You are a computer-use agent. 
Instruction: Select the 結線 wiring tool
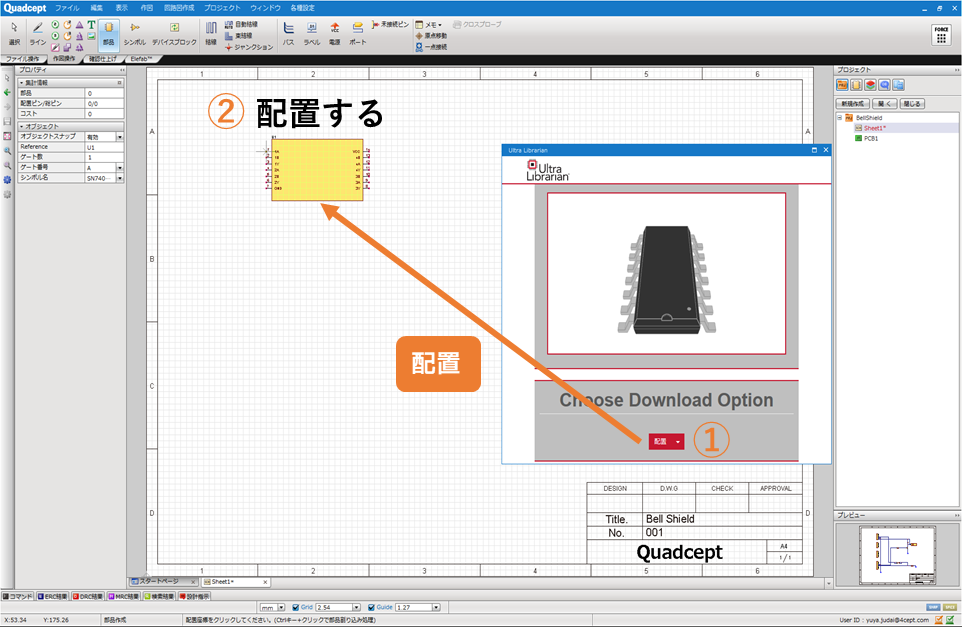click(210, 34)
